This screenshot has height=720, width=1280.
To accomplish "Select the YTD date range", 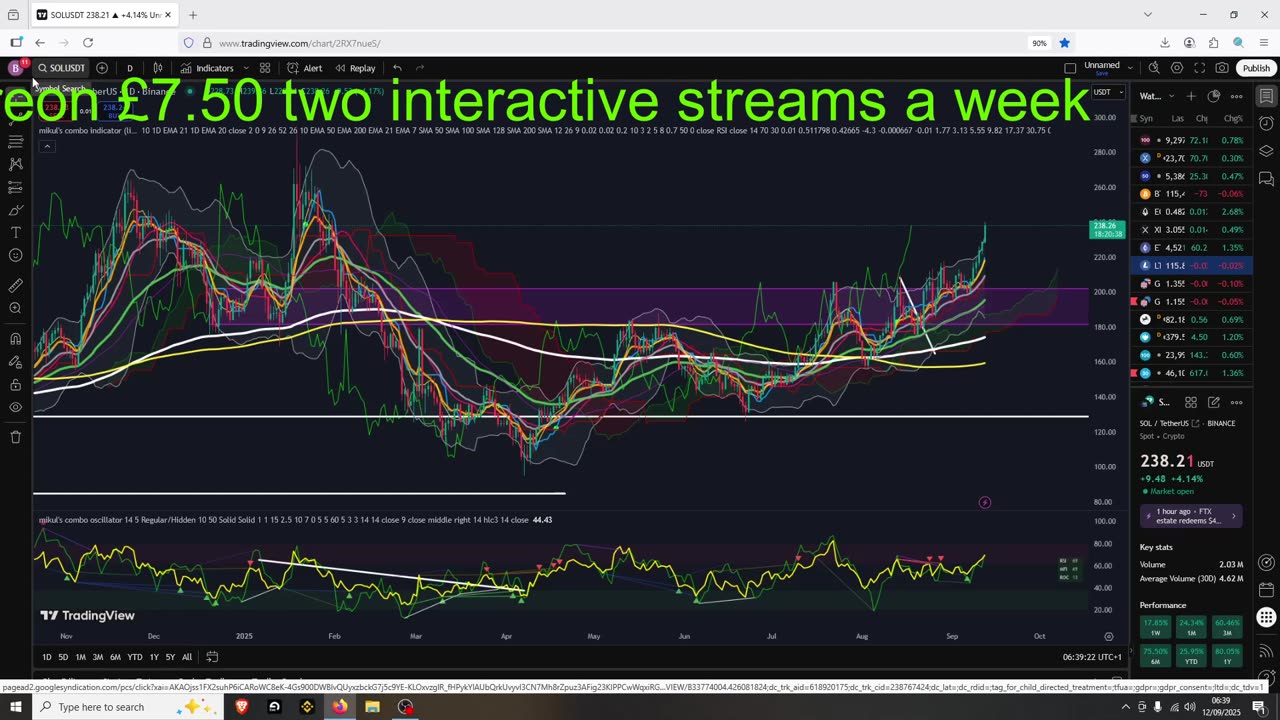I will [135, 657].
